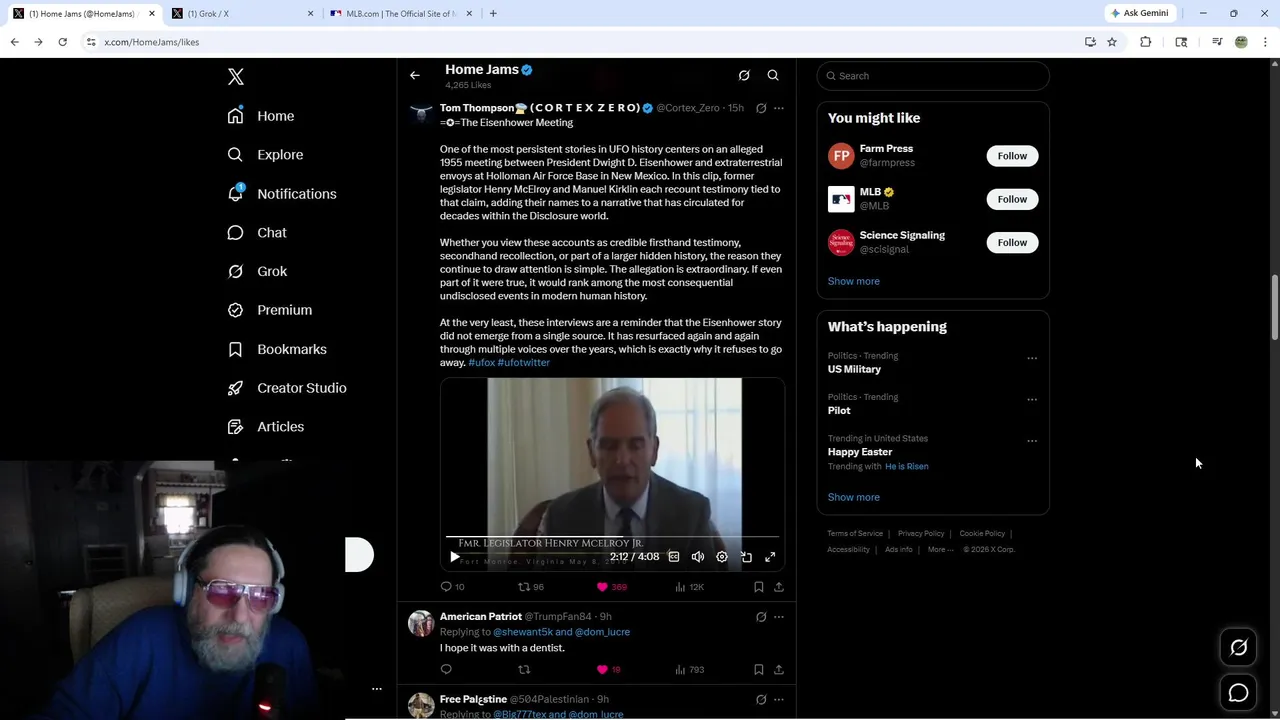1280x720 pixels.
Task: Open the #ufotwitter hashtag
Action: coord(523,363)
